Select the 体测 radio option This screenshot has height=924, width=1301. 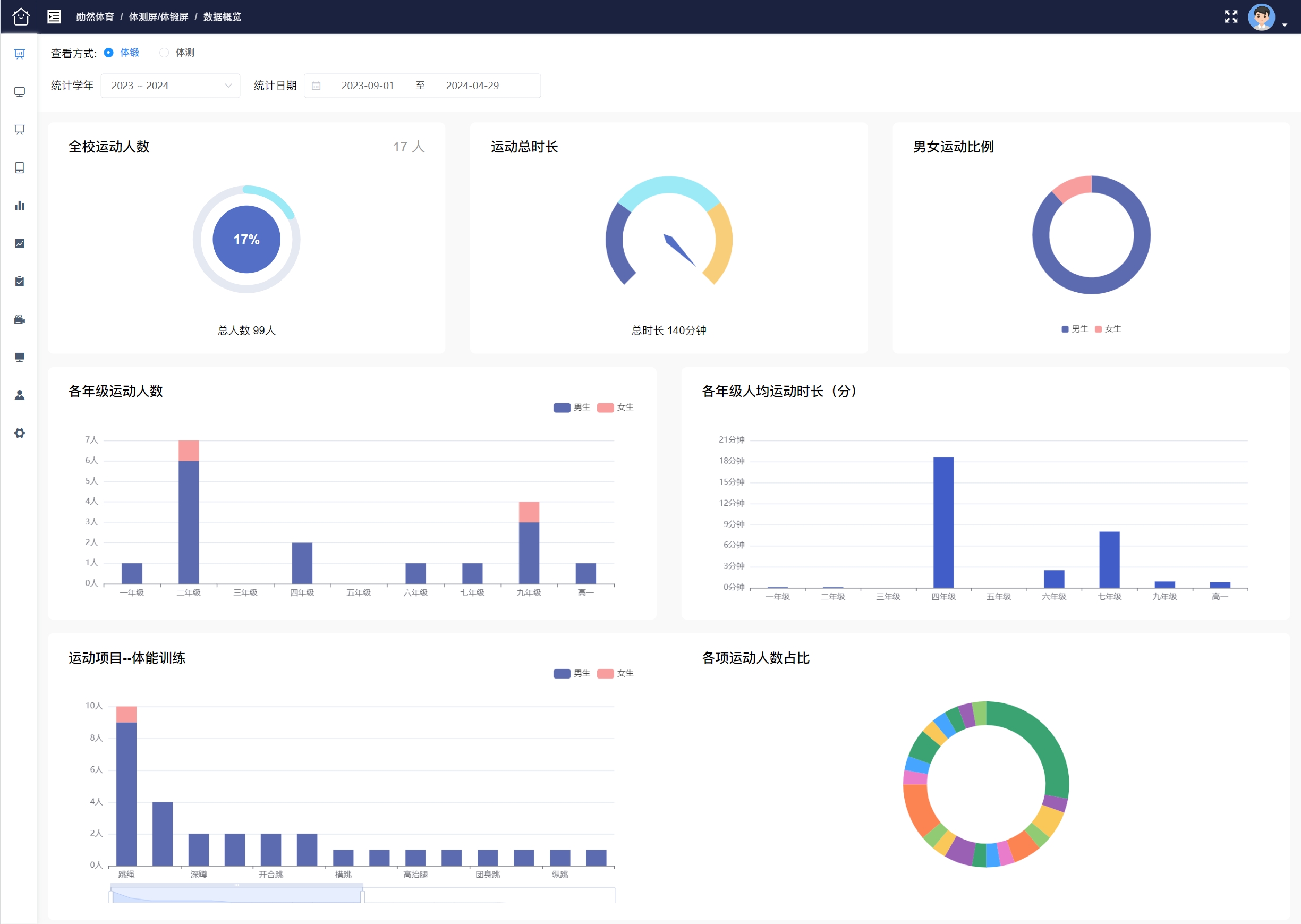click(x=177, y=53)
